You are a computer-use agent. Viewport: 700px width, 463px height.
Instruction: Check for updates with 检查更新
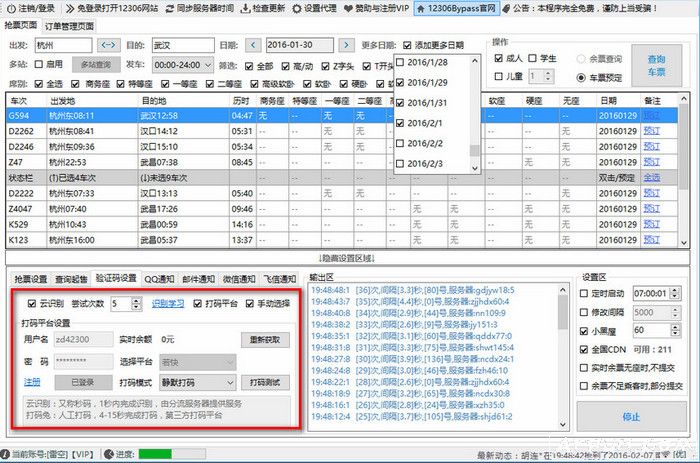click(262, 8)
